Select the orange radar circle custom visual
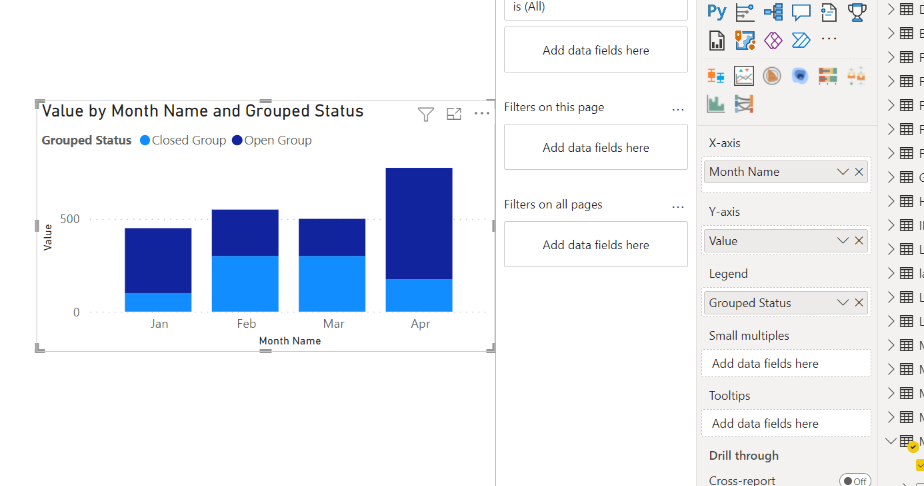The height and width of the screenshot is (486, 924). (x=772, y=76)
